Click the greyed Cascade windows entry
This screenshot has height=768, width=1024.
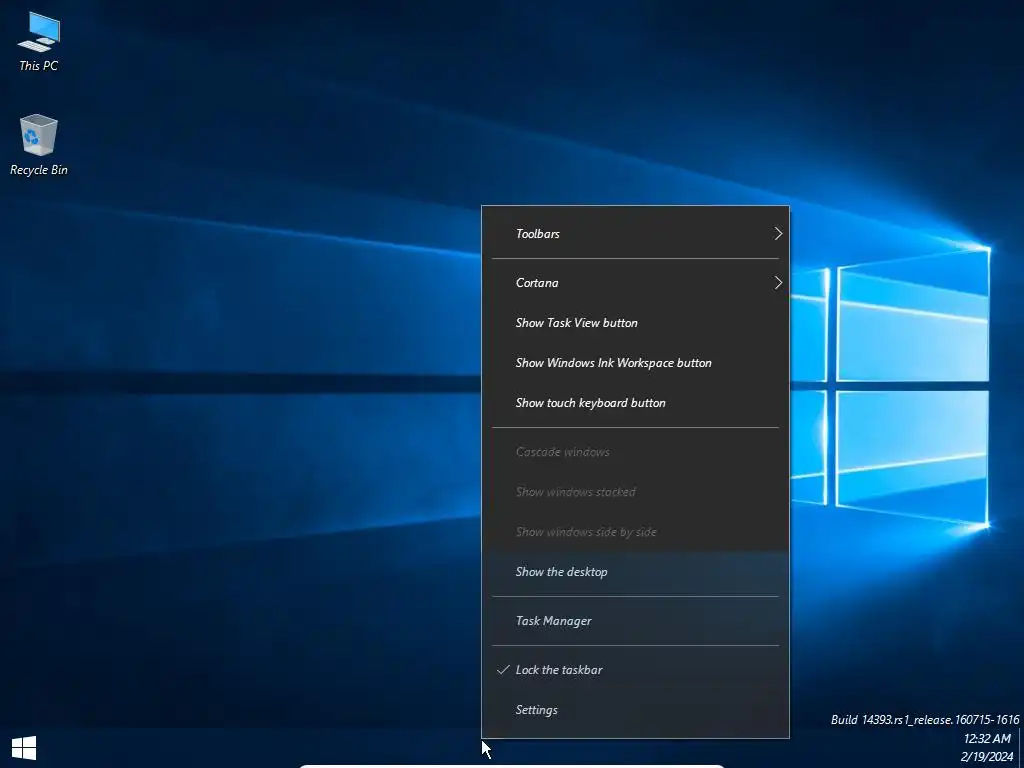[635, 452]
